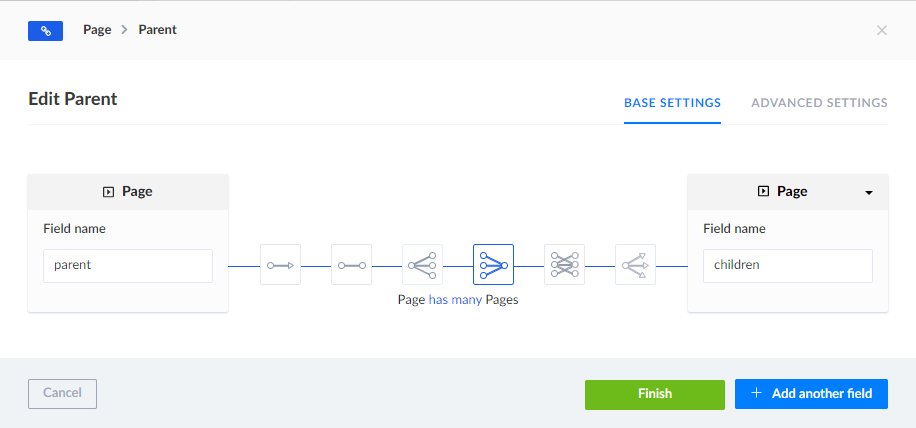Select the one-to-one relation icon
Viewport: 916px width, 428px height.
click(351, 265)
